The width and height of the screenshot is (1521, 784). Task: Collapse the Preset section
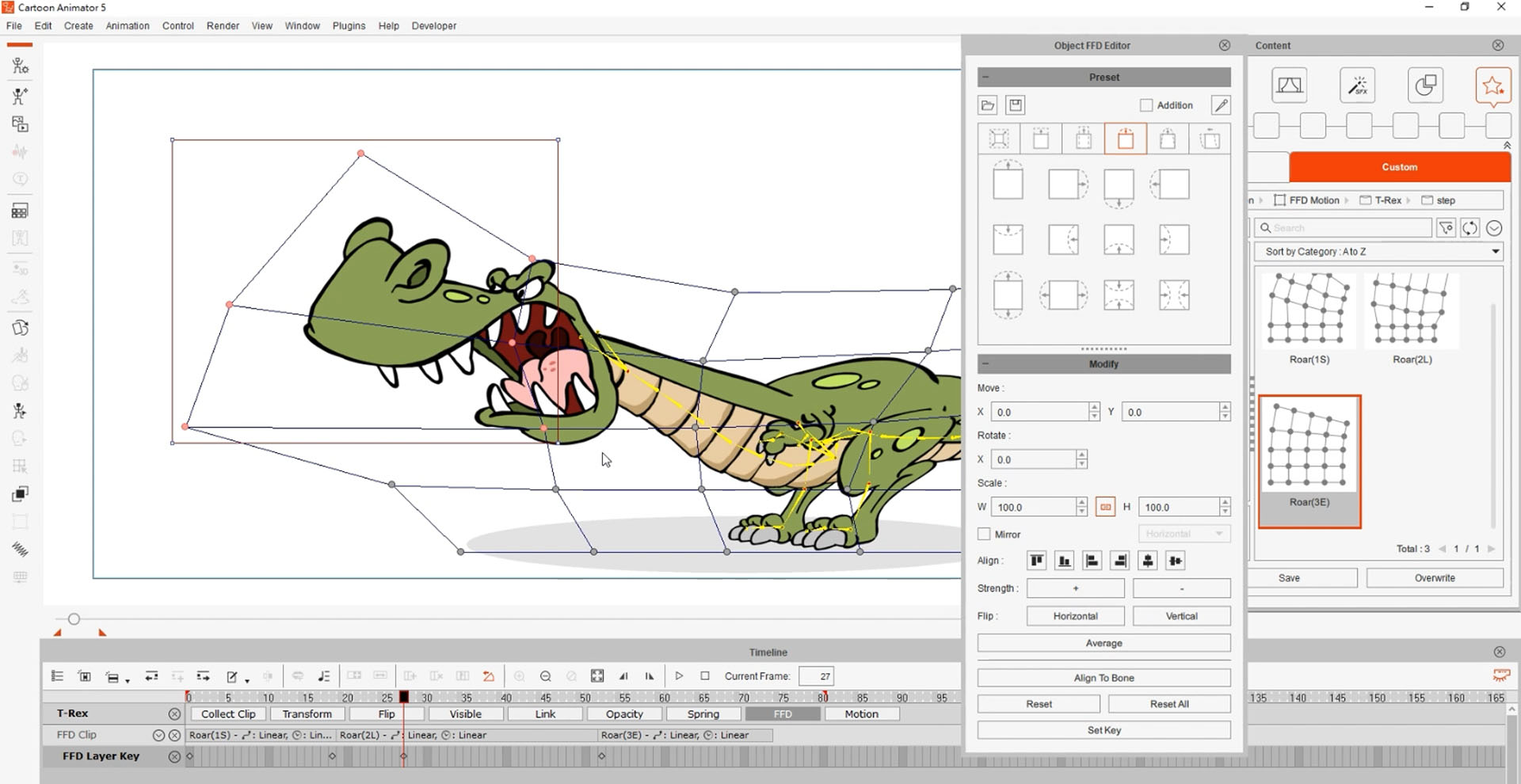coord(985,77)
